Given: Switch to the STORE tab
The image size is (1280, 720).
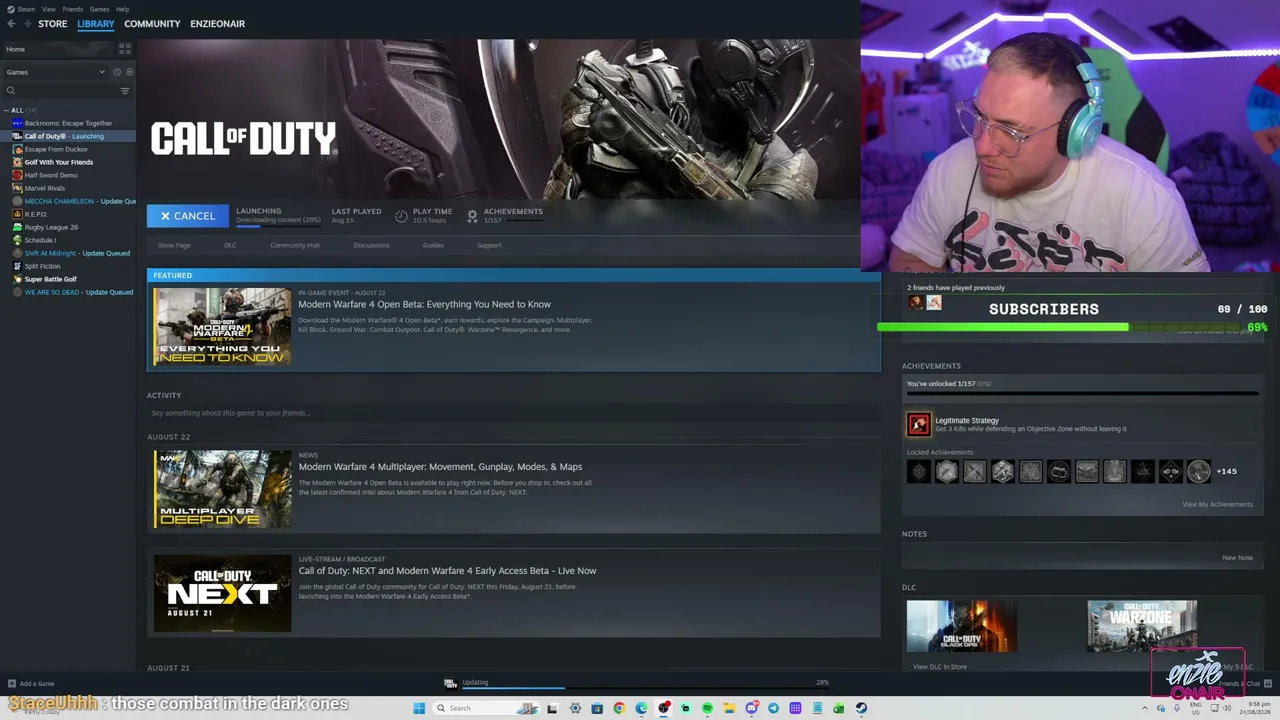Looking at the screenshot, I should click(x=53, y=24).
